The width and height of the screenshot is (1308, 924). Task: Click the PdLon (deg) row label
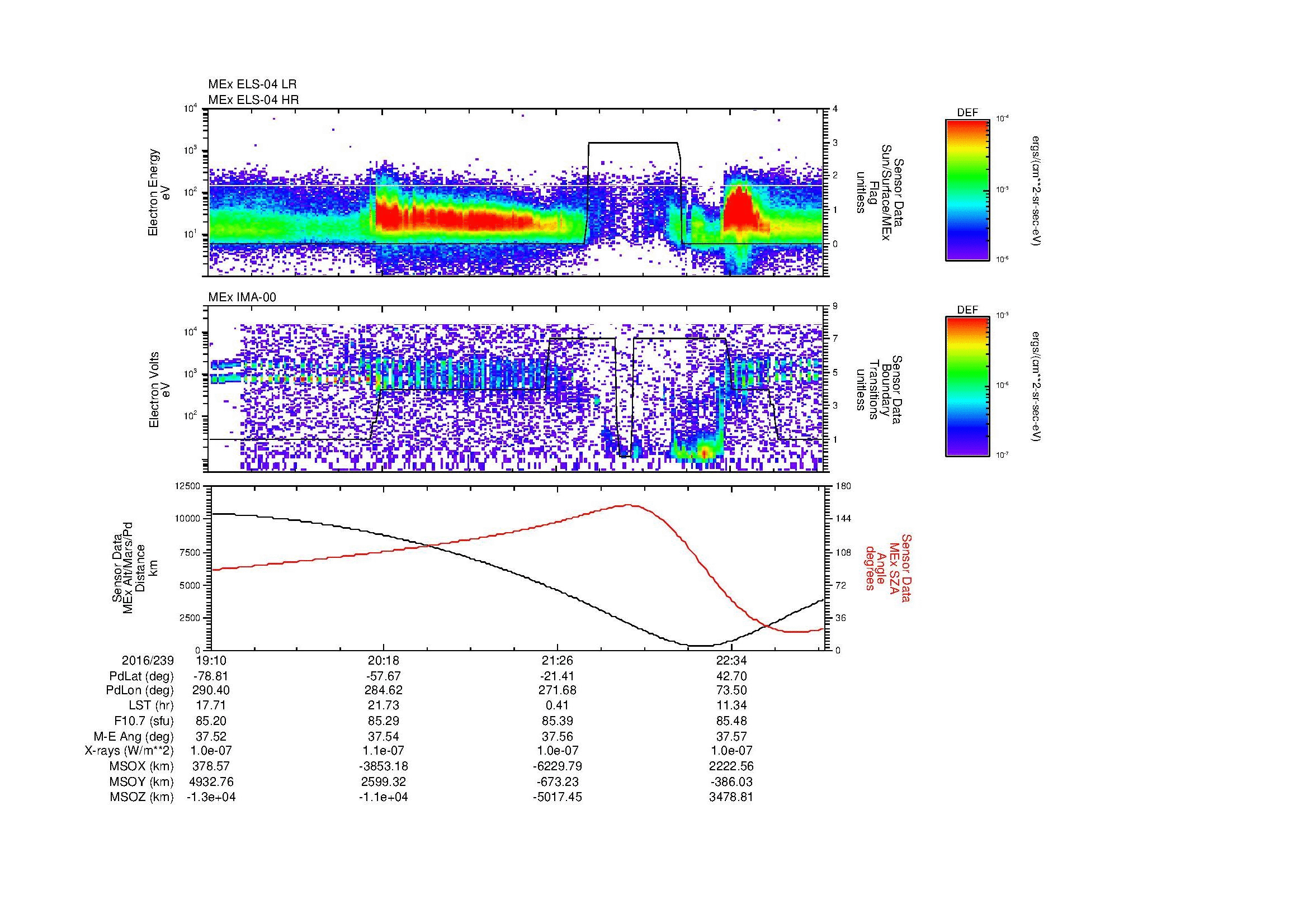[140, 690]
